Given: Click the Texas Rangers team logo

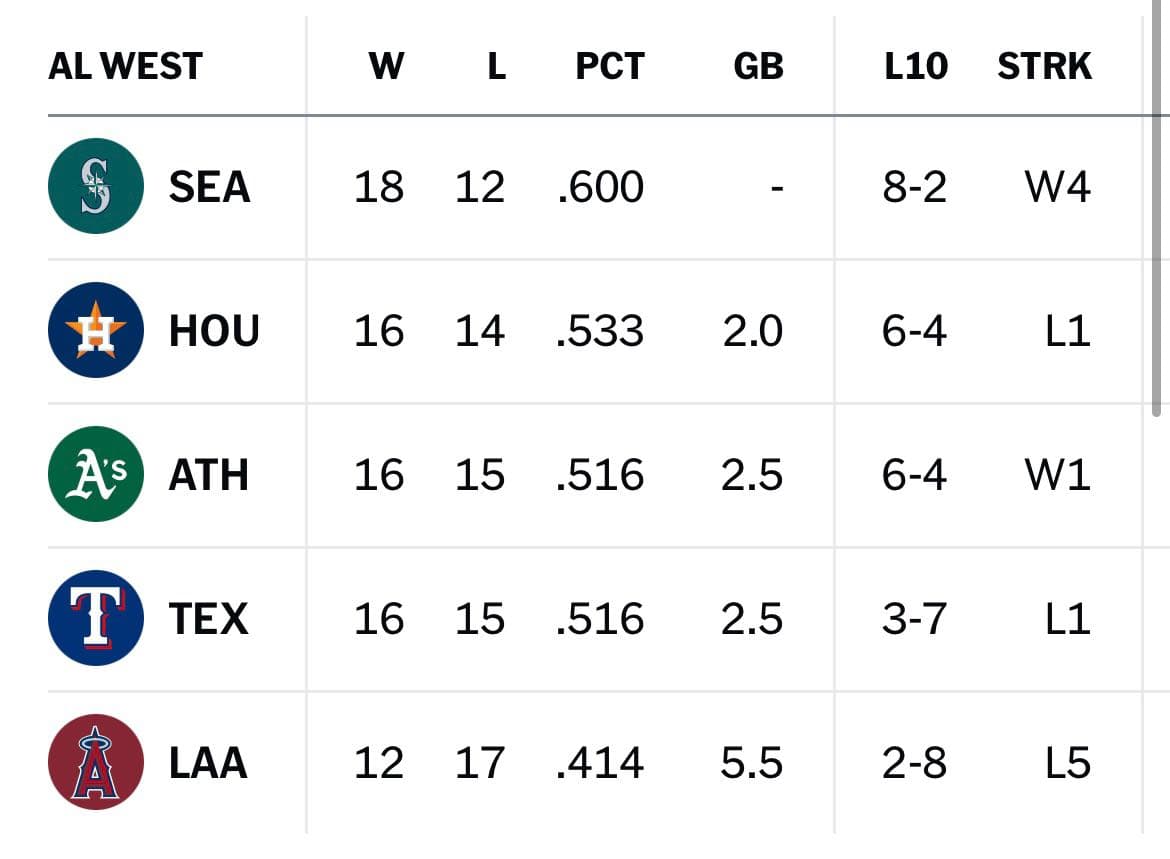Looking at the screenshot, I should [x=96, y=619].
